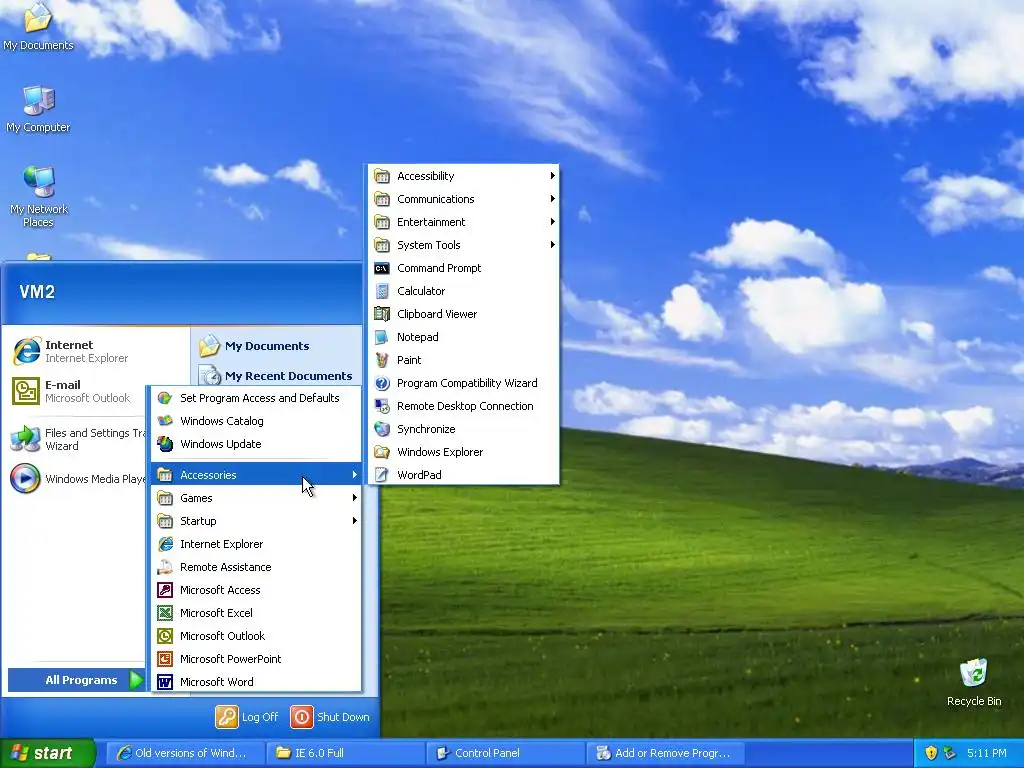Expand the Accessibility submenu arrow
Screen dimensions: 1024x768
click(x=552, y=176)
